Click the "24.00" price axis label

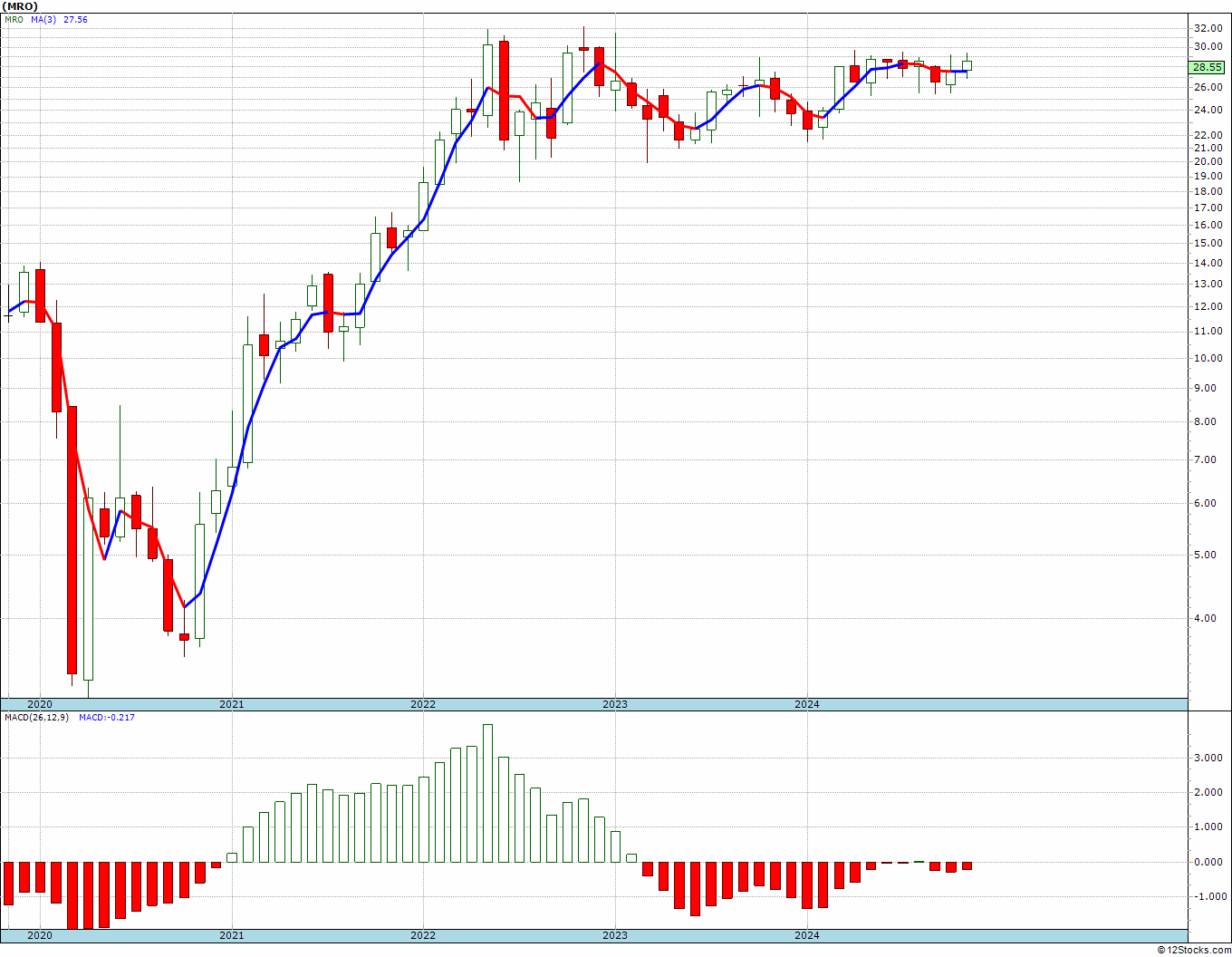click(1207, 111)
